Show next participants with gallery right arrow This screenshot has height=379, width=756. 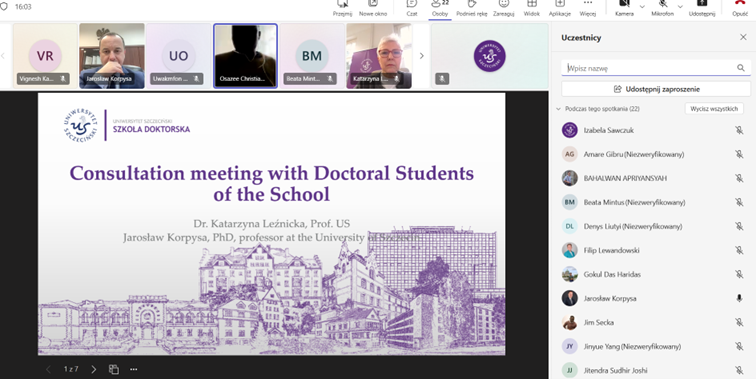click(421, 56)
